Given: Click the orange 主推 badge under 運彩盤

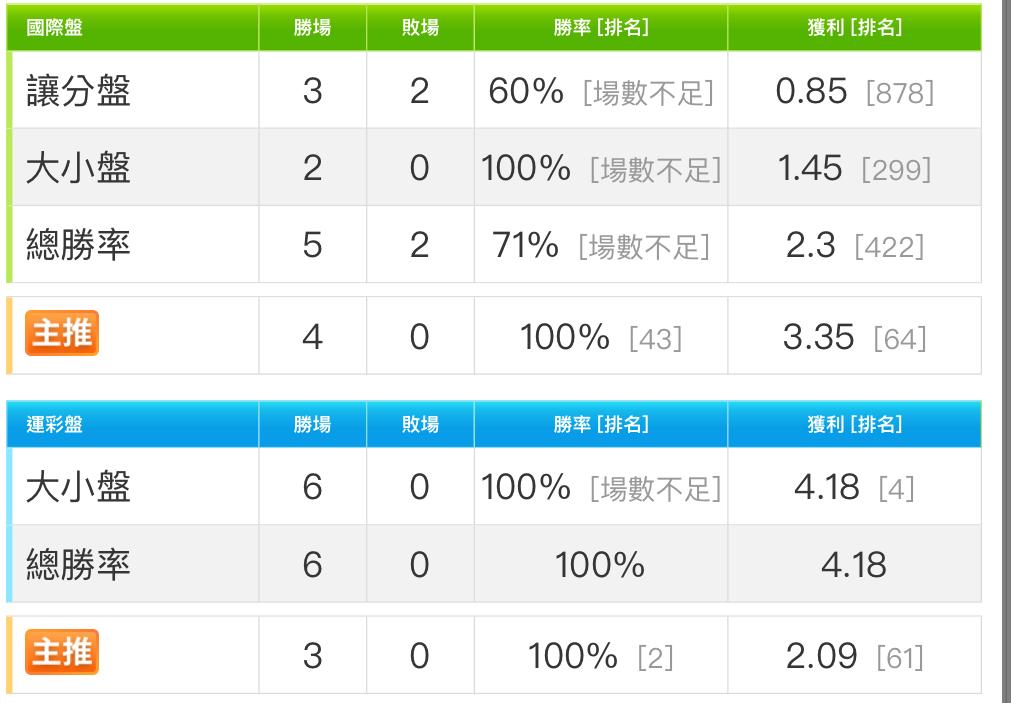Looking at the screenshot, I should (x=62, y=654).
